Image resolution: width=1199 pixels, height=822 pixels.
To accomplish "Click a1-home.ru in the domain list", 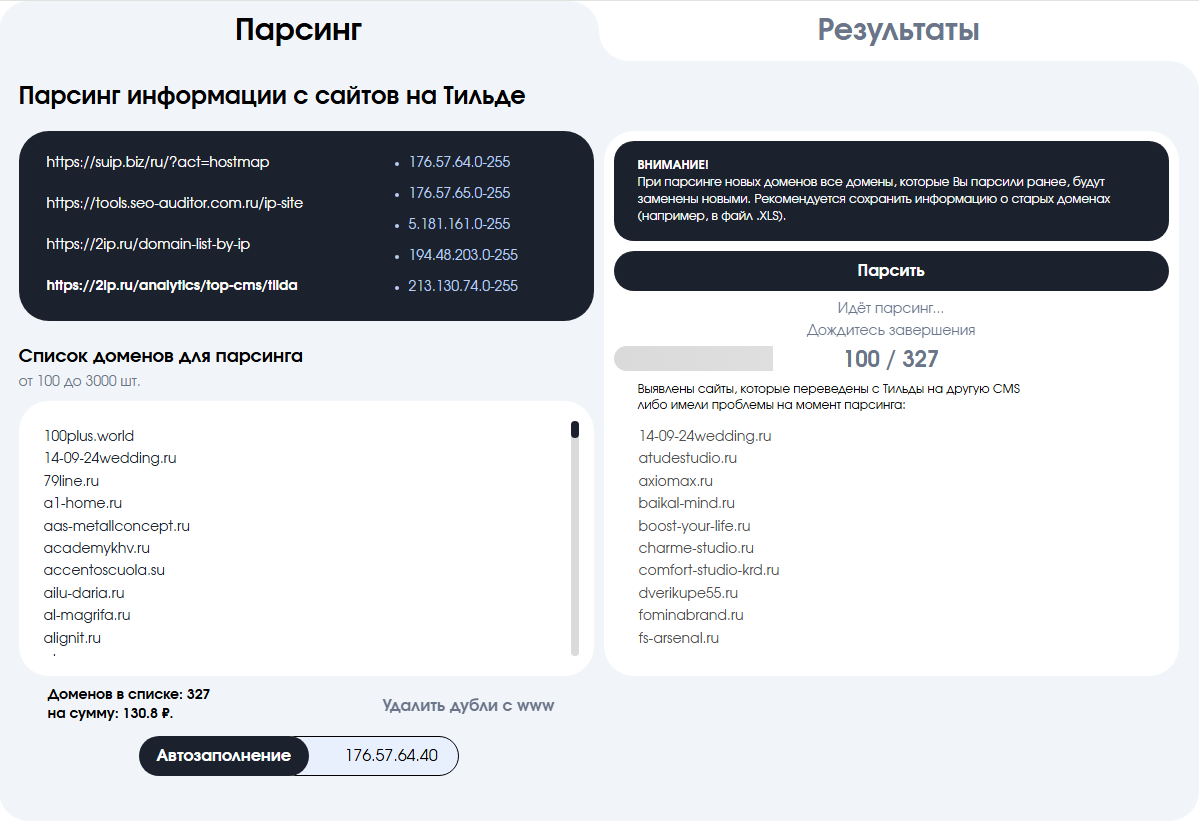I will click(83, 503).
